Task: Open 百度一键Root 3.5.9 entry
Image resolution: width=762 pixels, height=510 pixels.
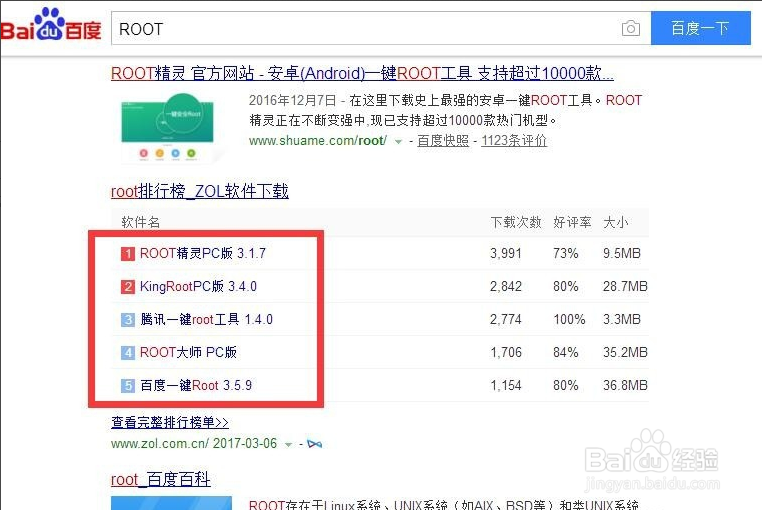Action: 196,386
